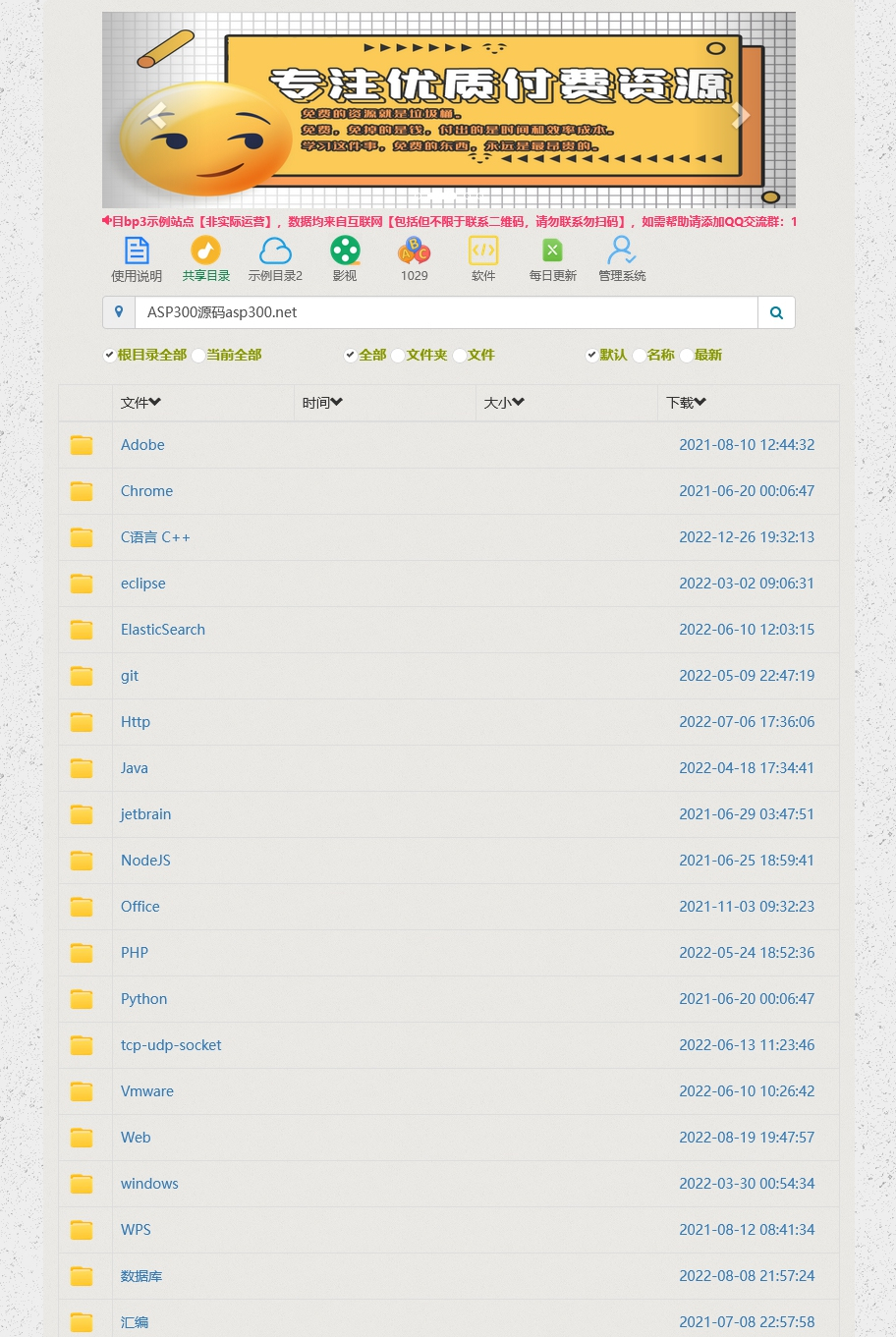This screenshot has height=1337, width=896.
Task: Open the Adobe folder link
Action: [142, 445]
